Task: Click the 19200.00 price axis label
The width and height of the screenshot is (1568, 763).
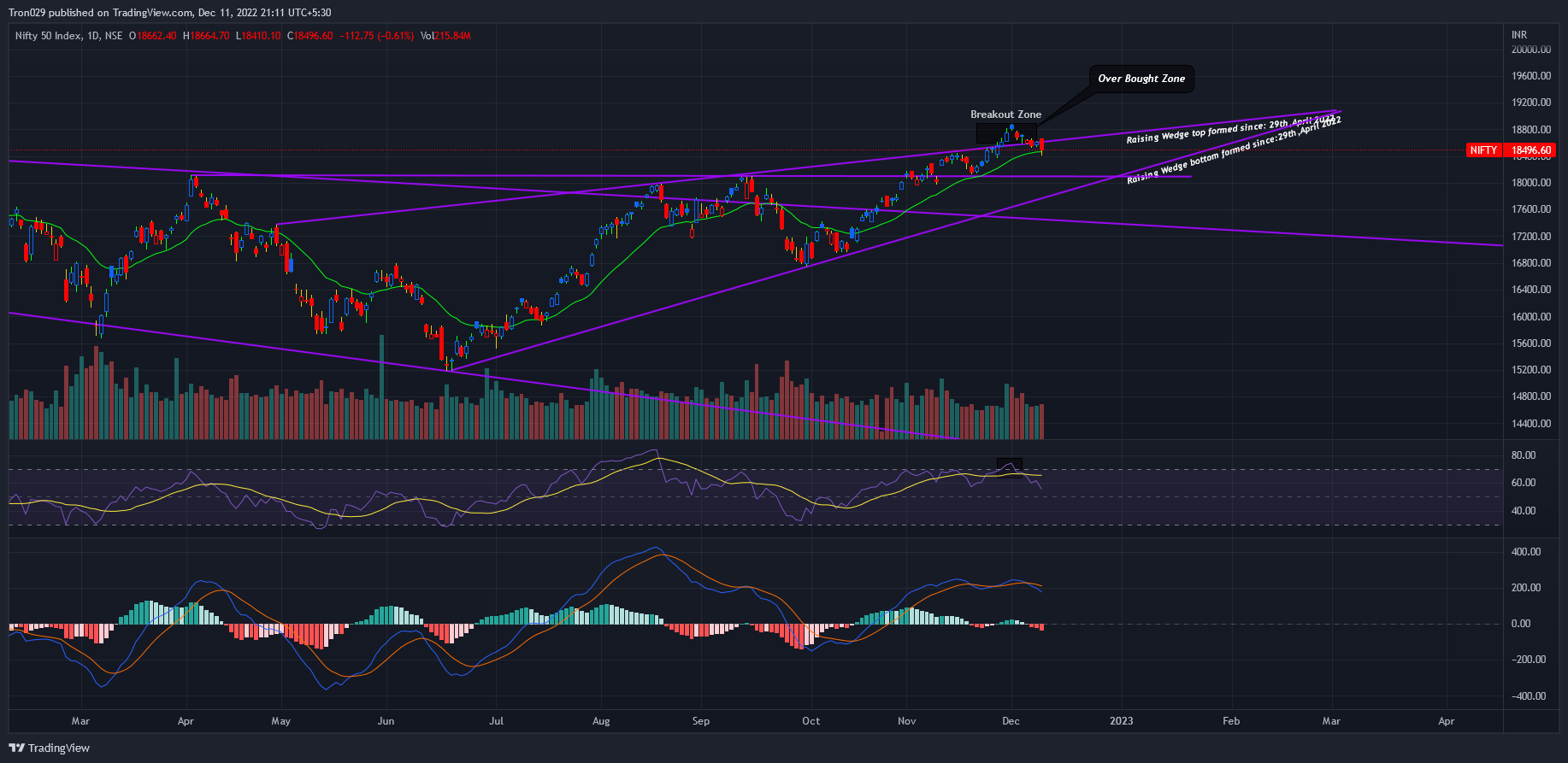Action: [x=1531, y=103]
